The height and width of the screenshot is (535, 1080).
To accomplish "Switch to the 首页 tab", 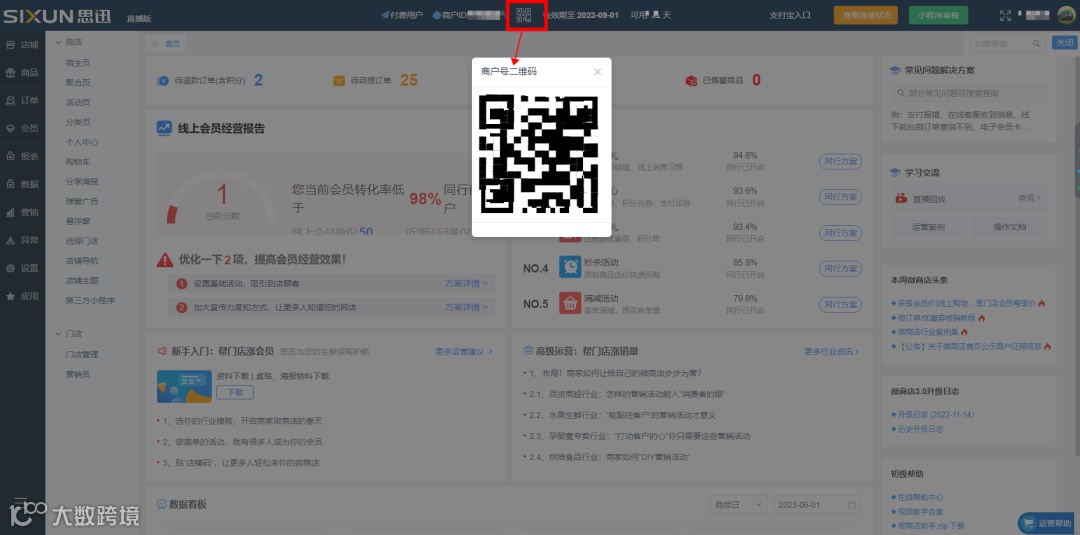I will click(x=166, y=44).
